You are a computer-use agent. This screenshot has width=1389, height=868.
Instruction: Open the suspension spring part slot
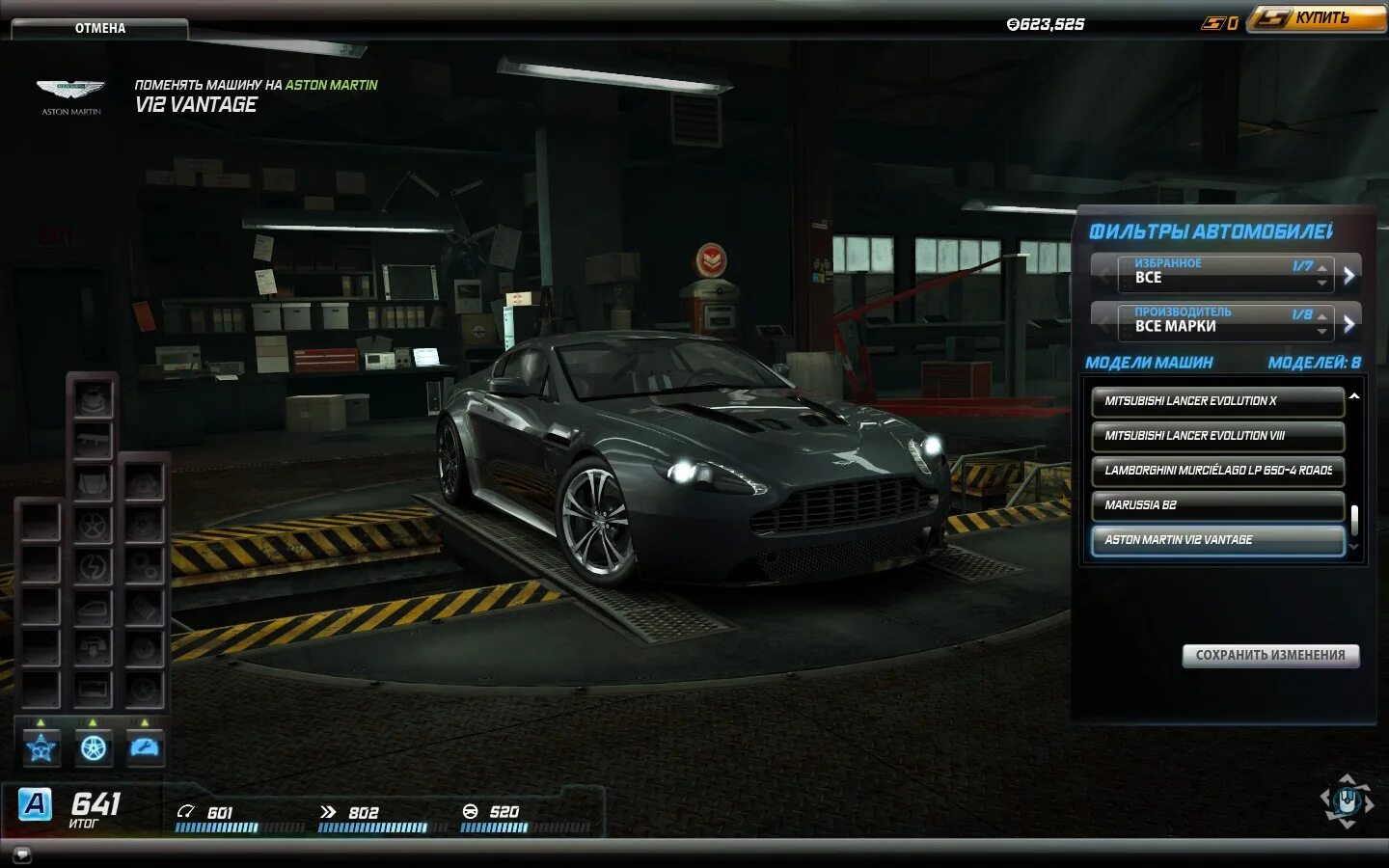(144, 608)
